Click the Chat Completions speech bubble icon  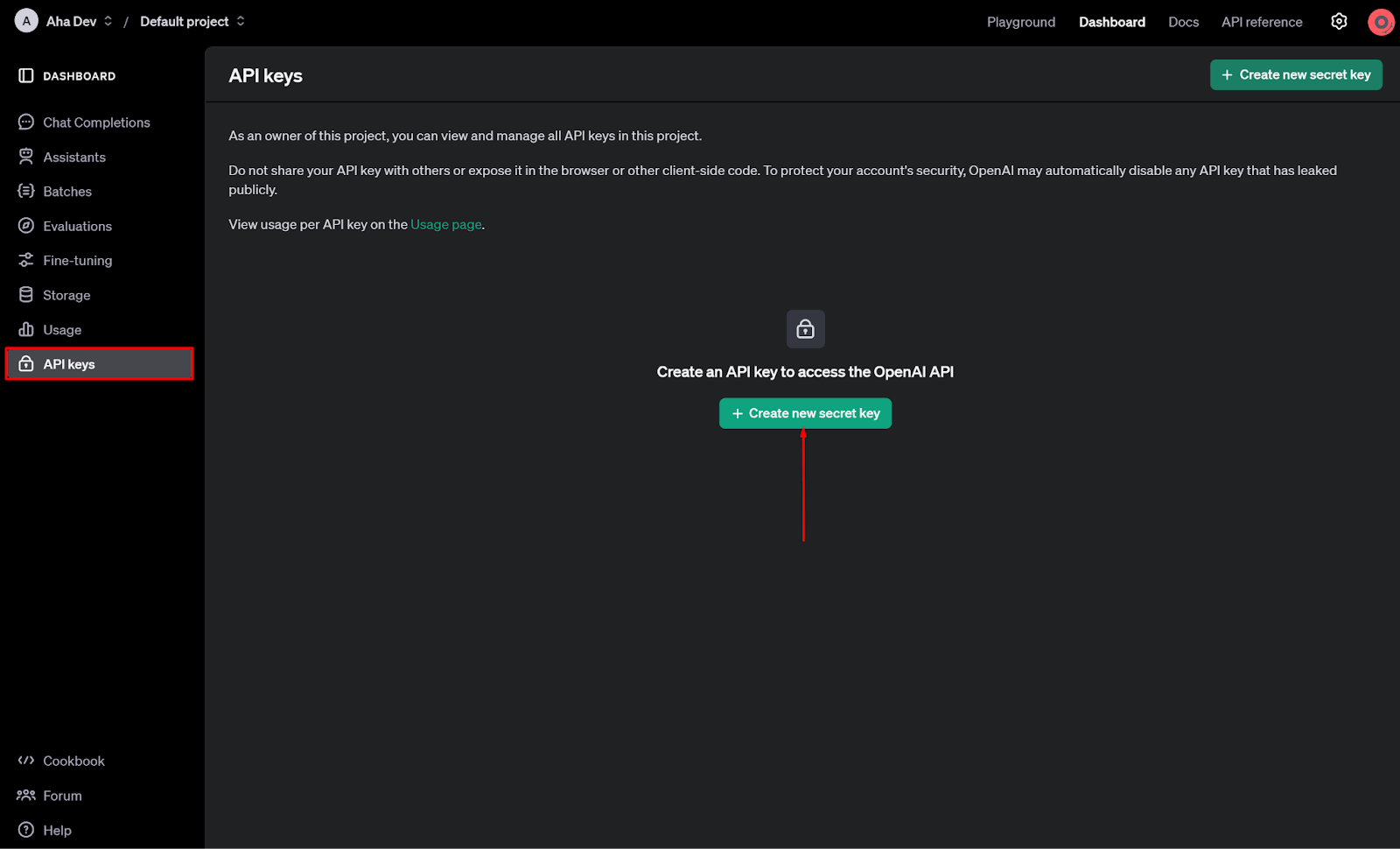[x=26, y=123]
